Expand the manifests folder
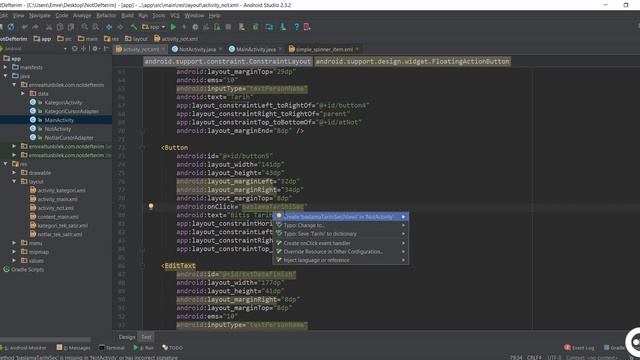The height and width of the screenshot is (360, 640). click(6, 67)
